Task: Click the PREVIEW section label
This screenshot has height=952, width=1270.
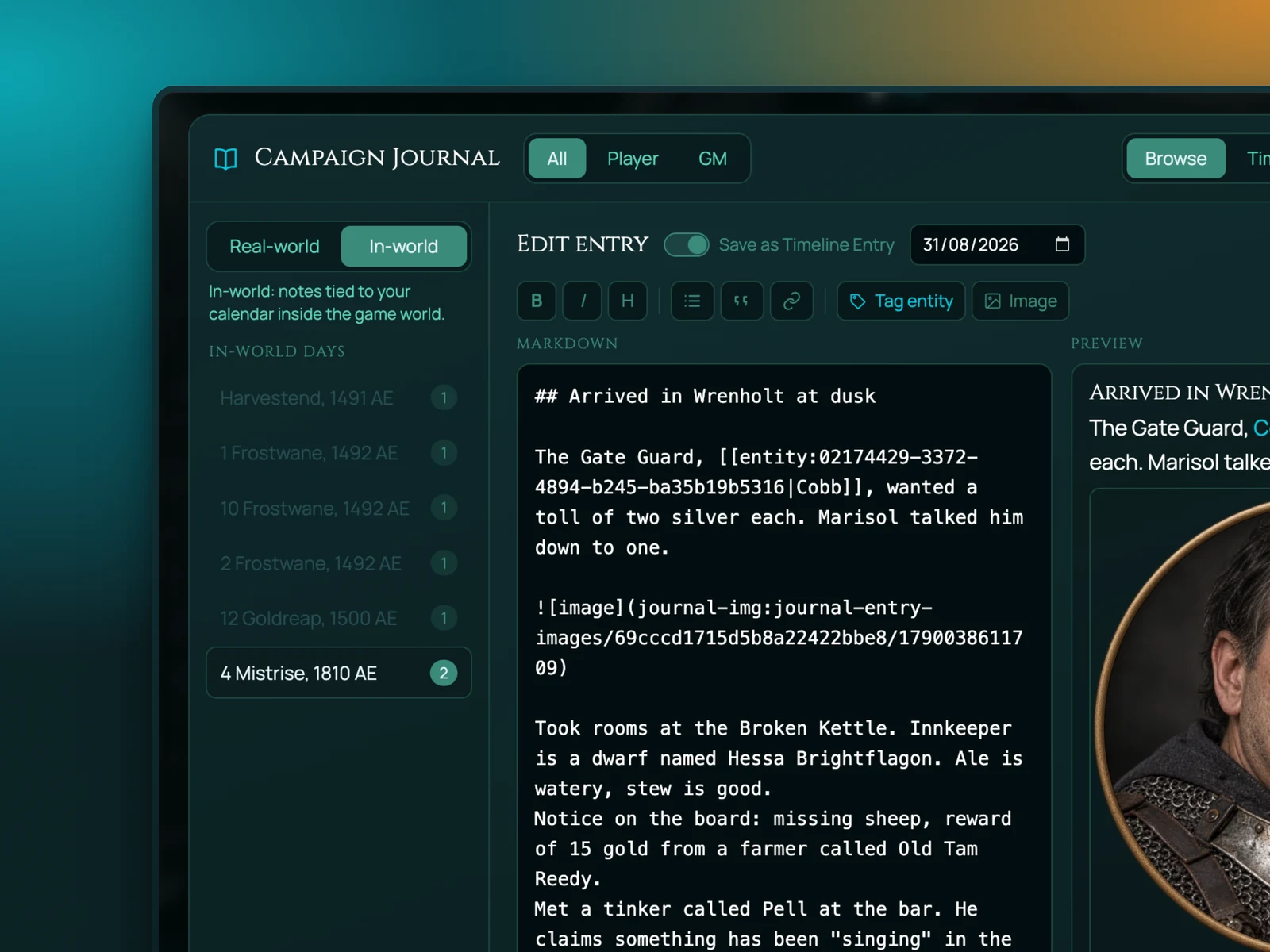Action: point(1106,344)
